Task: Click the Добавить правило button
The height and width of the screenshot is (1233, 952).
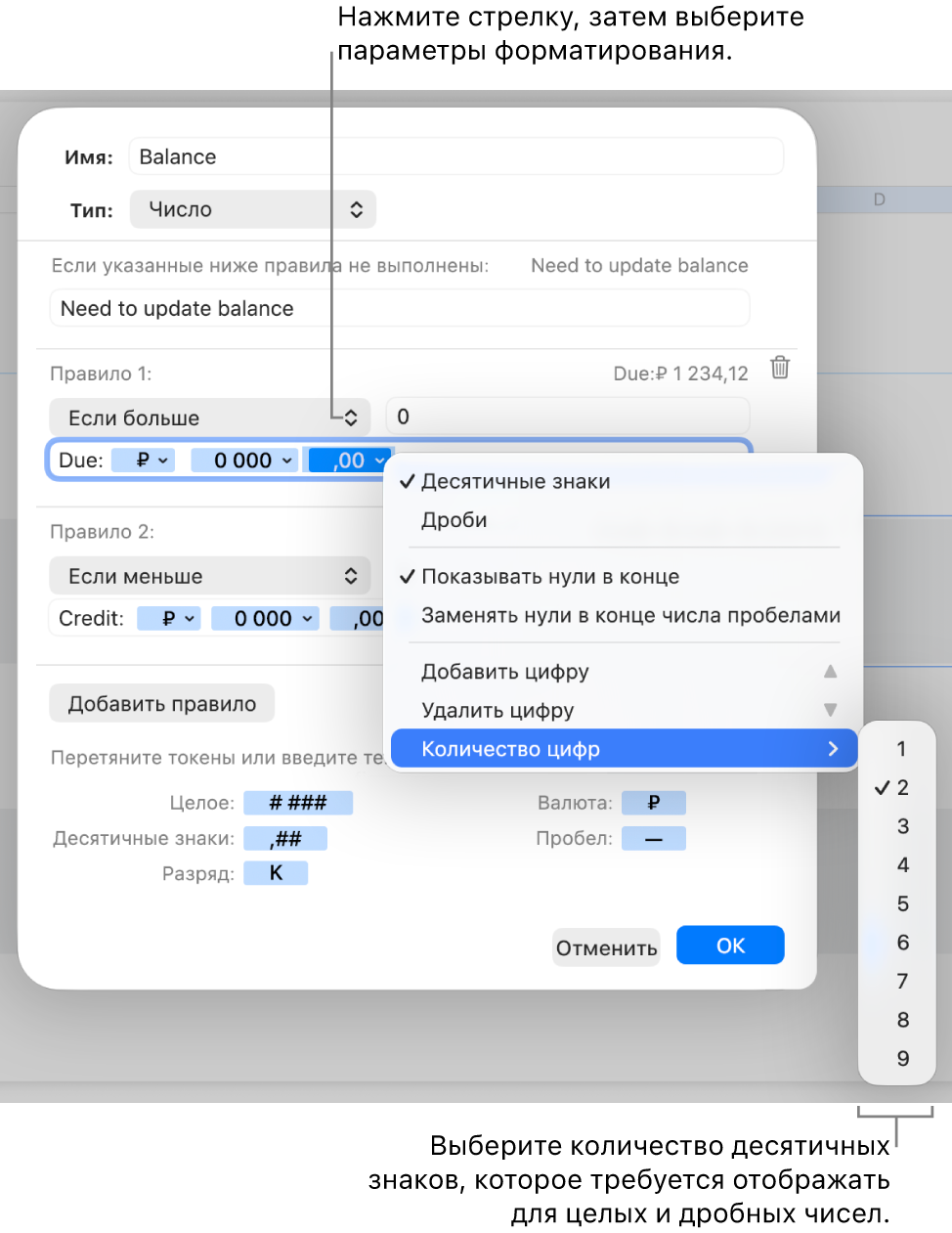Action: click(162, 704)
